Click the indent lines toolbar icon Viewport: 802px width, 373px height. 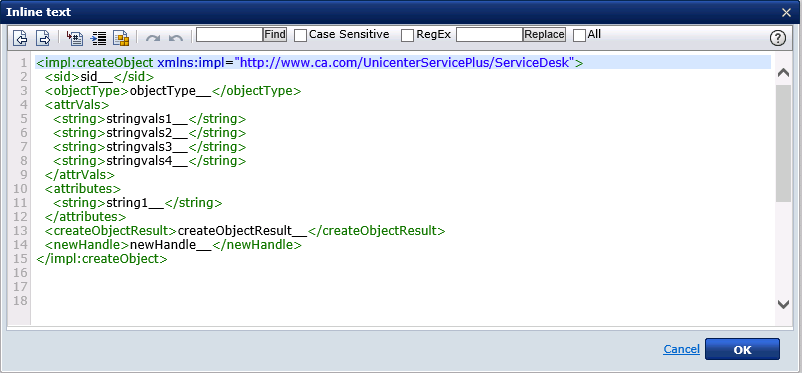coord(98,38)
